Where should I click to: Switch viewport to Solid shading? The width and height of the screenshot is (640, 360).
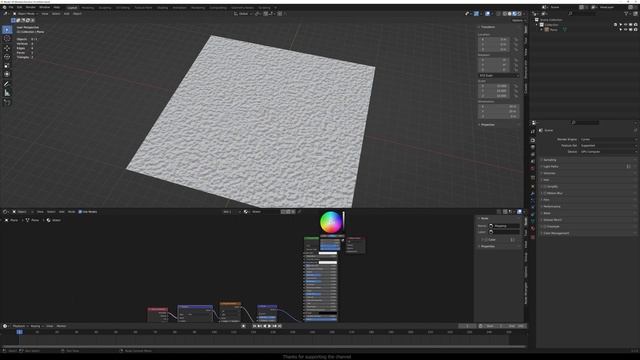coord(510,13)
